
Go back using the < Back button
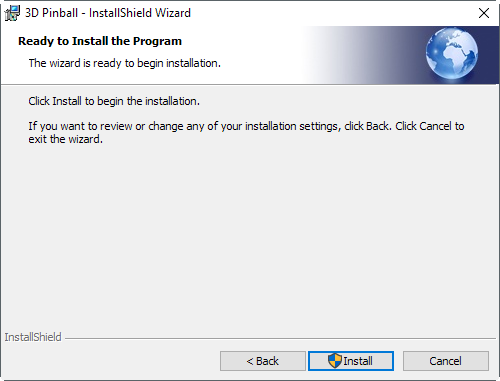(263, 361)
